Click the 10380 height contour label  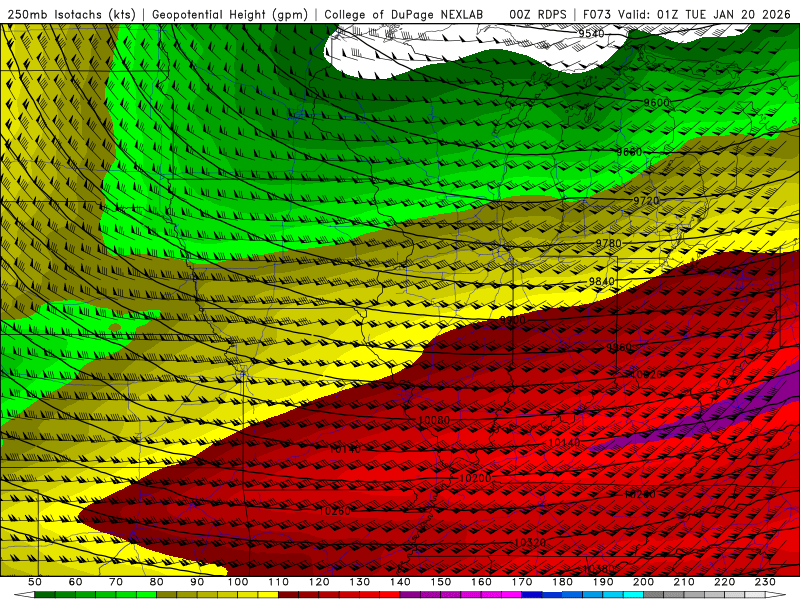click(x=598, y=568)
